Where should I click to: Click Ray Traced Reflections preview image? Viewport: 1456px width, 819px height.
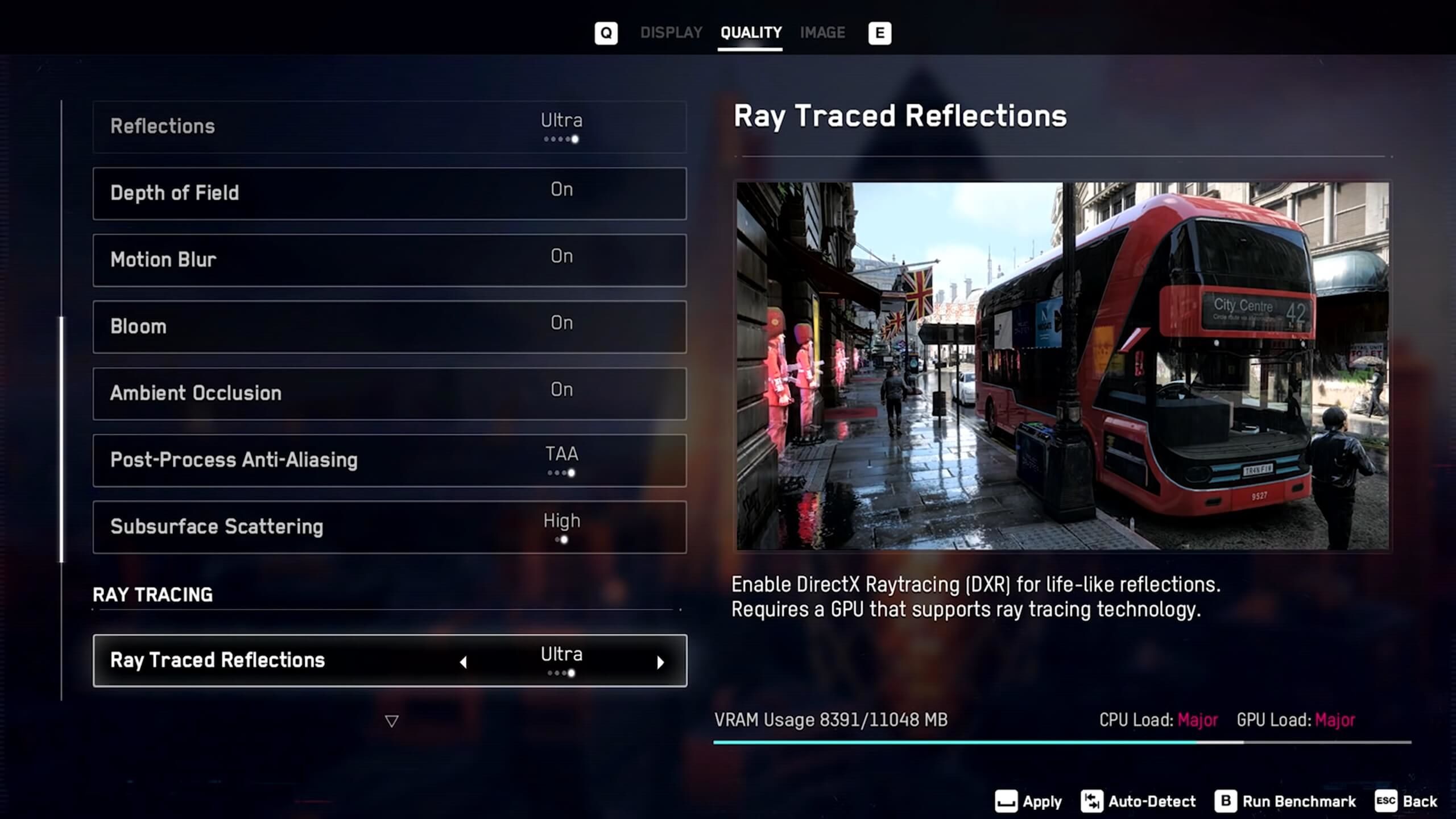pos(1062,364)
